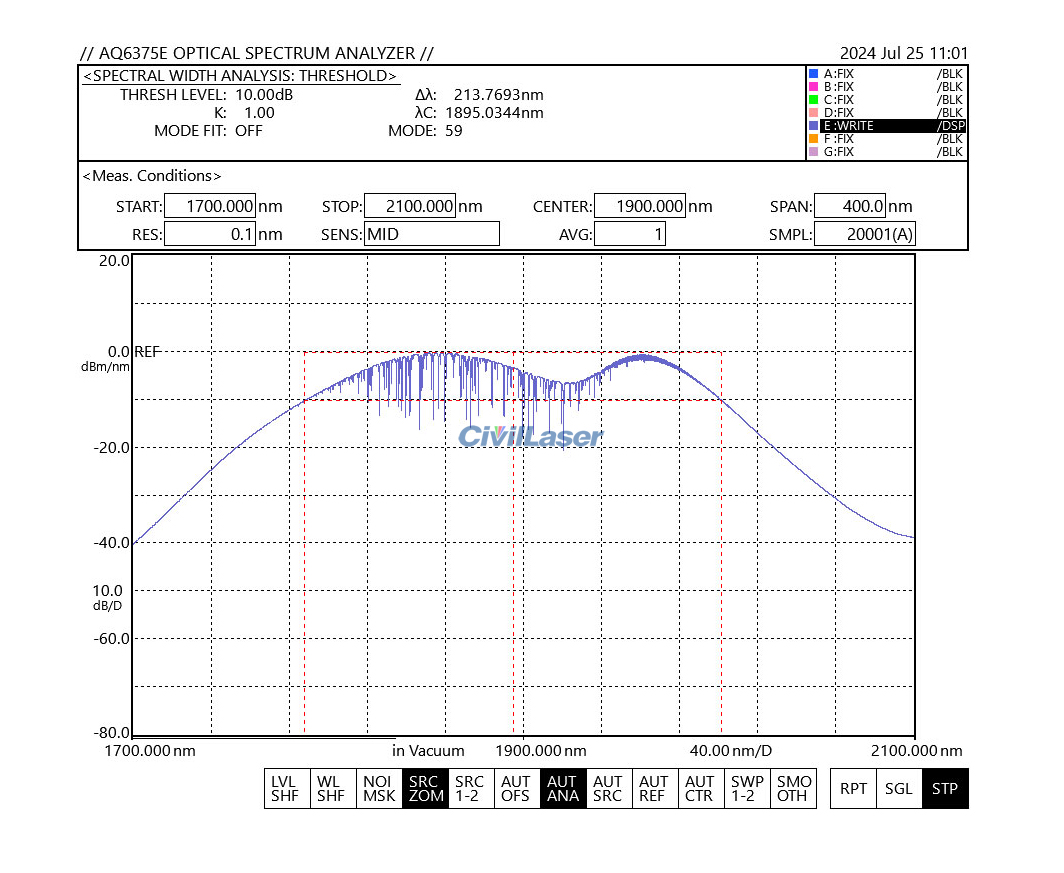Toggle the SRC ZOM key
Screen dimensions: 1064x873
click(424, 788)
